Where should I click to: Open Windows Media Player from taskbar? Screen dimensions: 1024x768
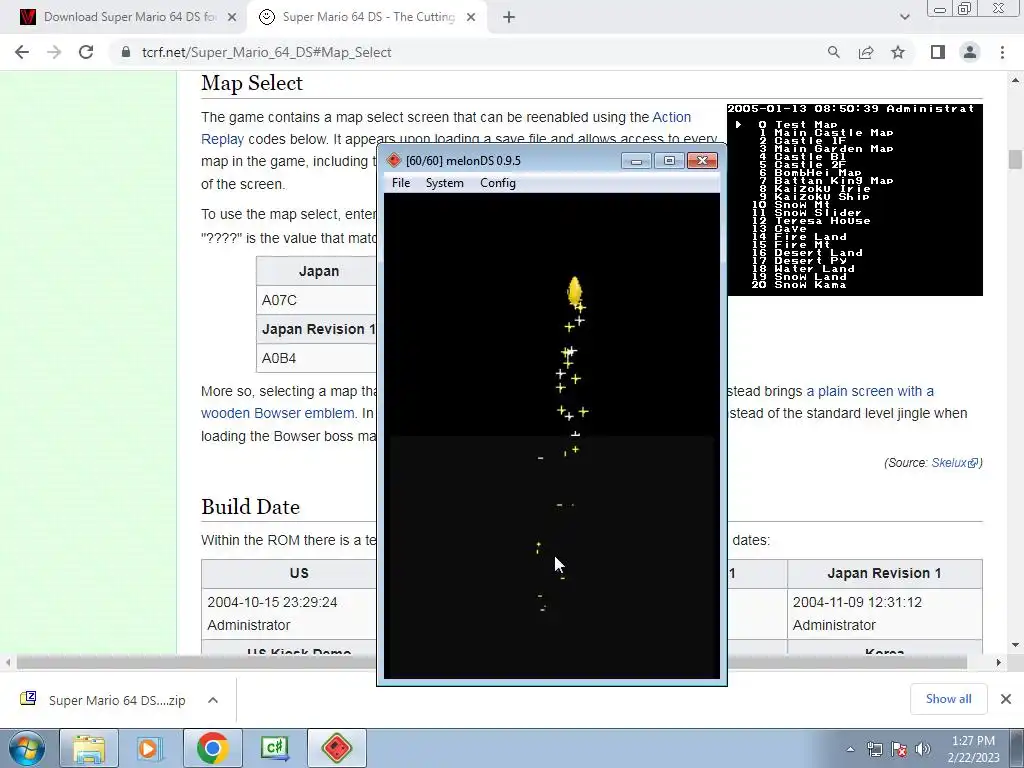coord(149,748)
